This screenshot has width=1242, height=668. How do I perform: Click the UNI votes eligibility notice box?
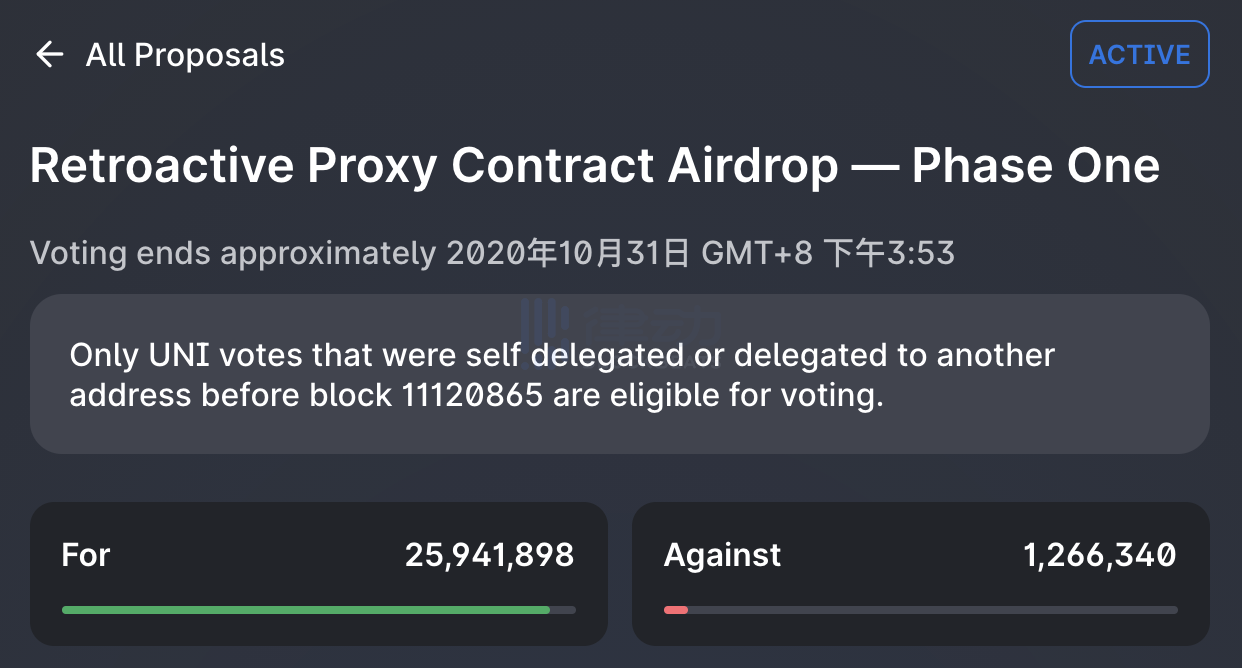coord(620,374)
